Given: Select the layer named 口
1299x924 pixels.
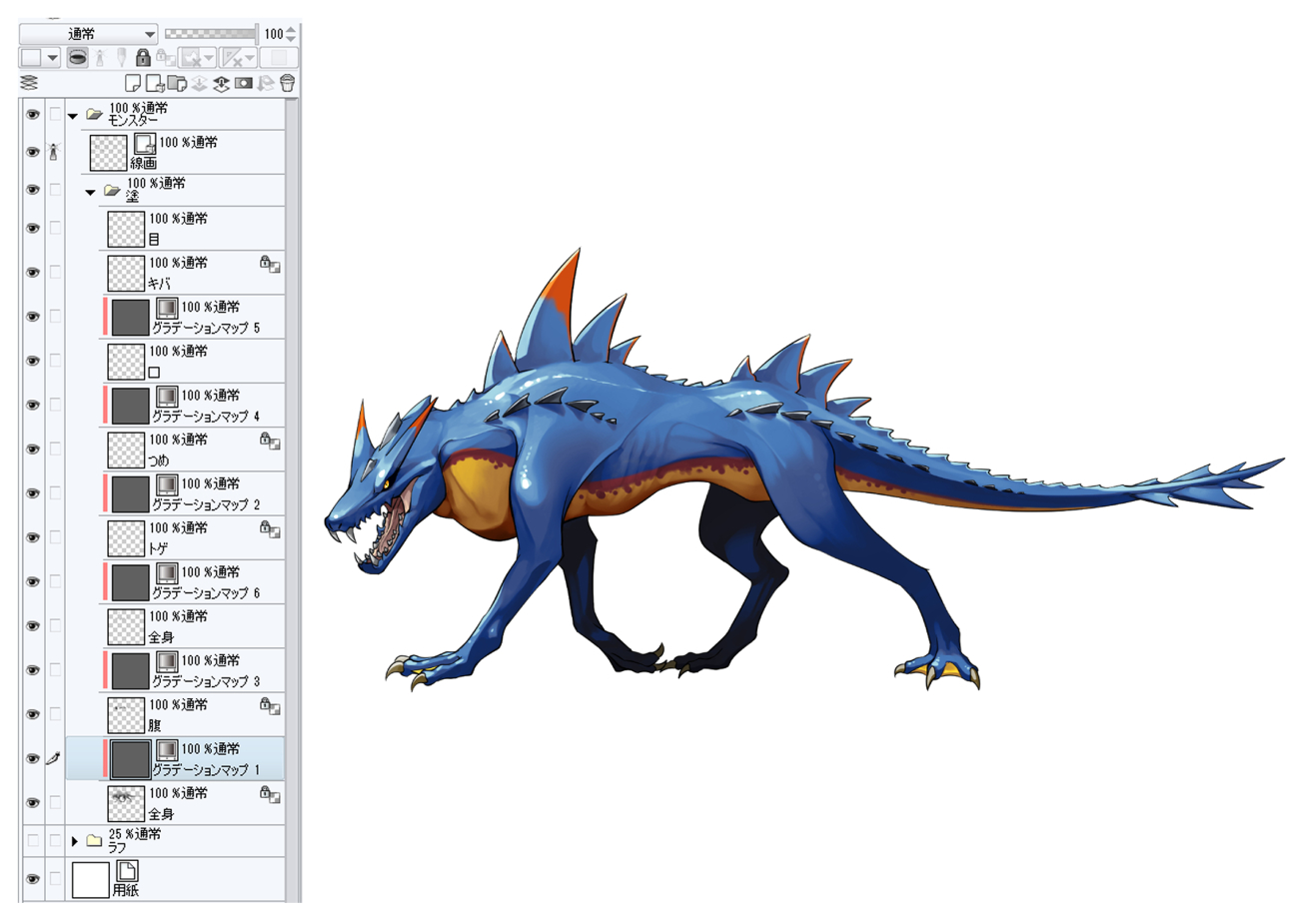Looking at the screenshot, I should pos(154,372).
